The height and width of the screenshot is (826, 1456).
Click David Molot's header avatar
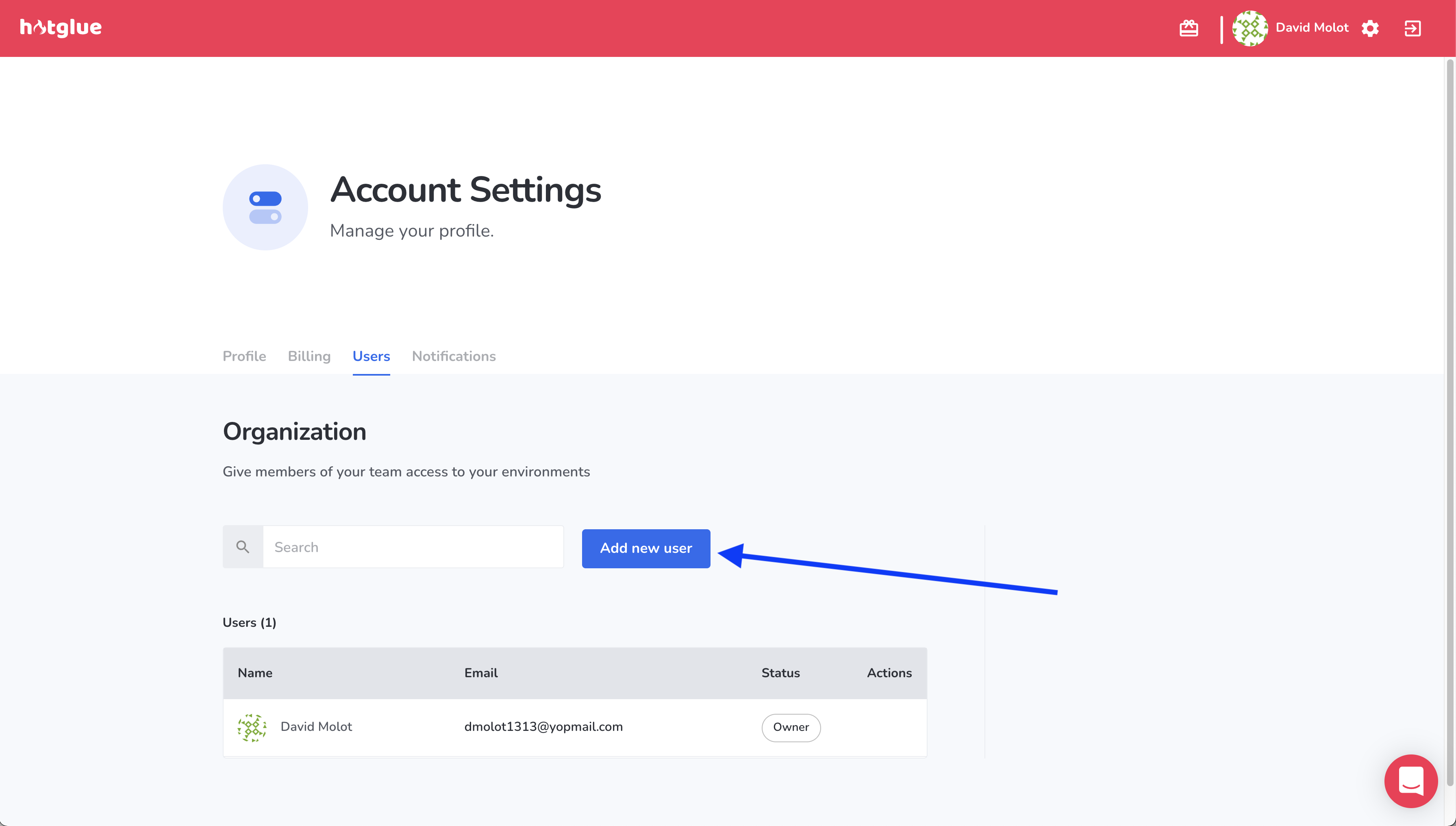pyautogui.click(x=1250, y=28)
